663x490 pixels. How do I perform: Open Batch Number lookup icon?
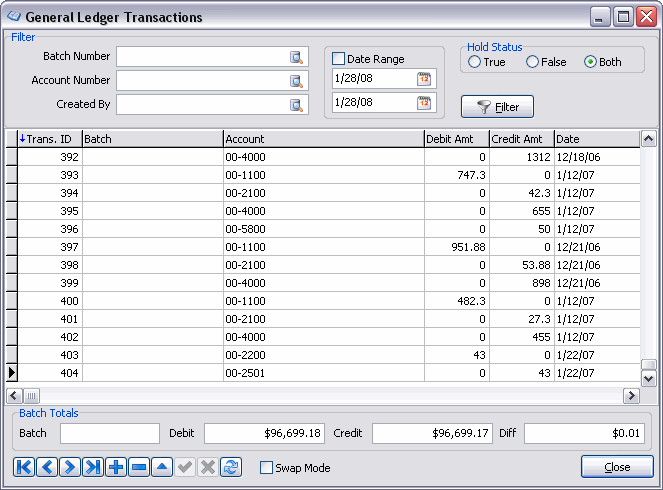tap(296, 57)
